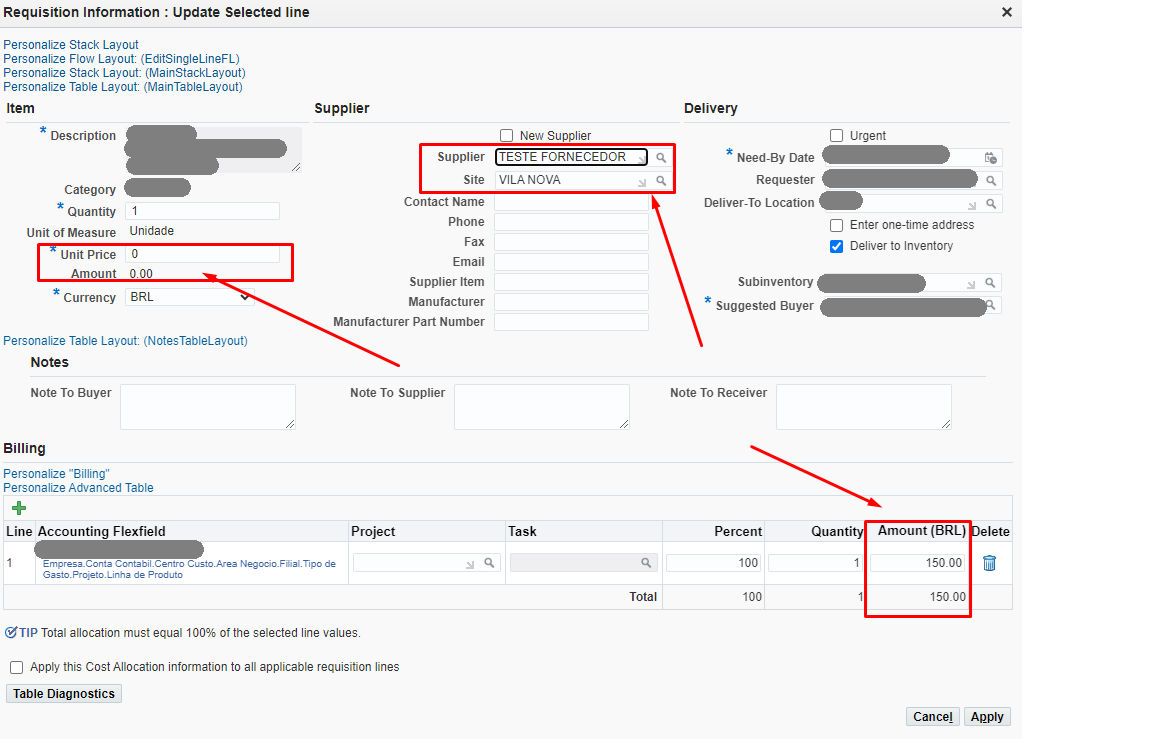Click the Requester search magnifier icon
Viewport: 1152px width, 739px height.
click(991, 180)
